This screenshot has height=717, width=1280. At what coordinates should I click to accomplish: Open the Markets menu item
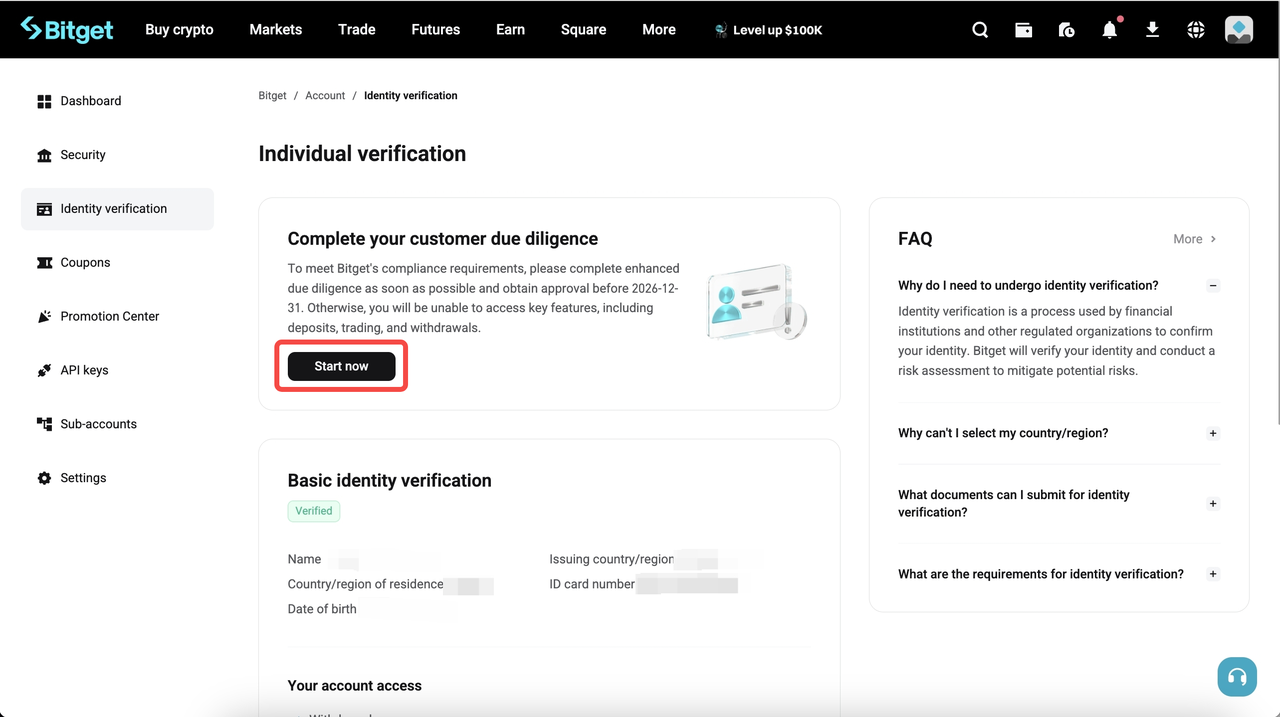(275, 29)
